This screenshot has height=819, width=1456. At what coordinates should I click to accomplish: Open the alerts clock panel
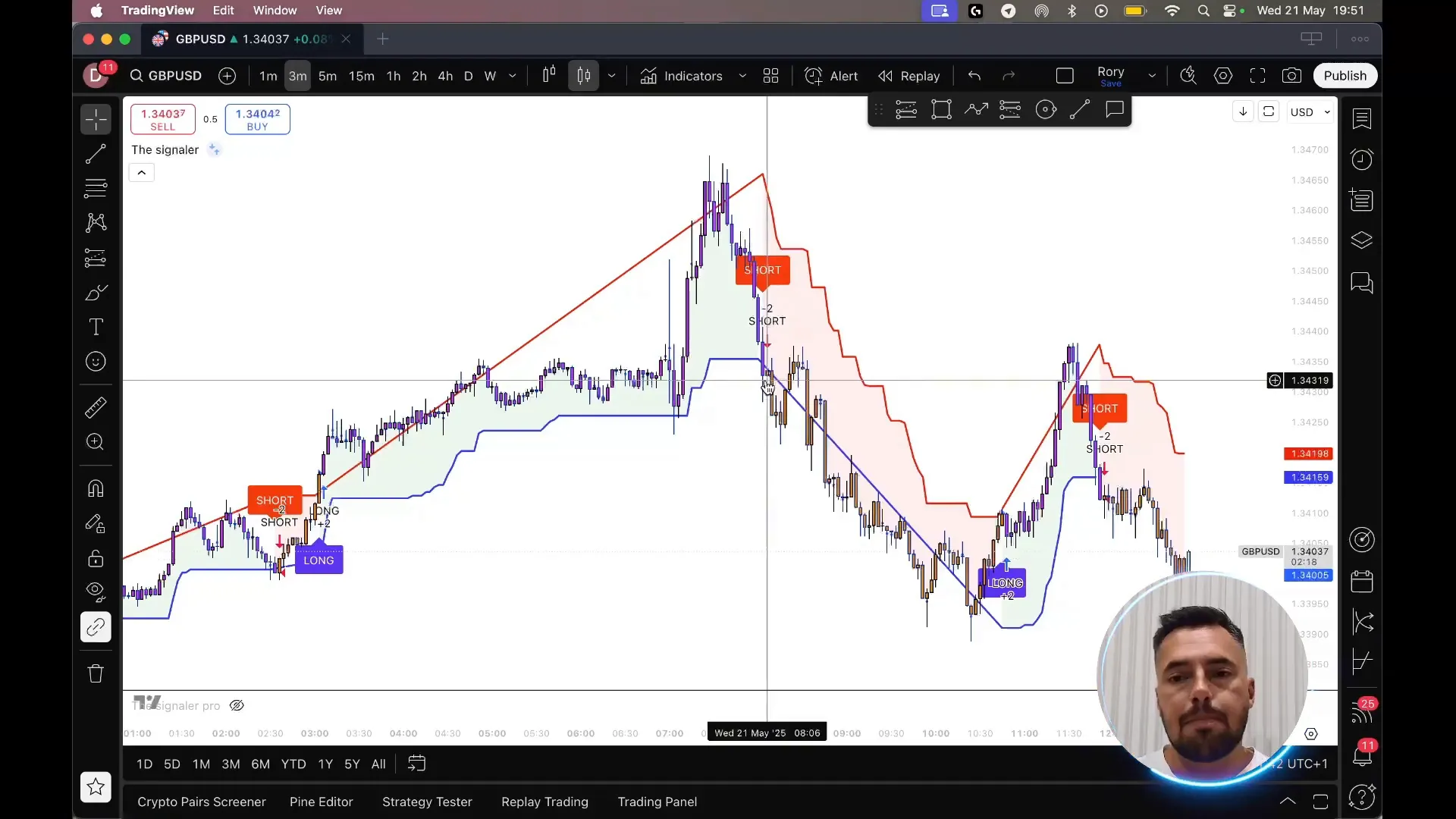pyautogui.click(x=1362, y=159)
